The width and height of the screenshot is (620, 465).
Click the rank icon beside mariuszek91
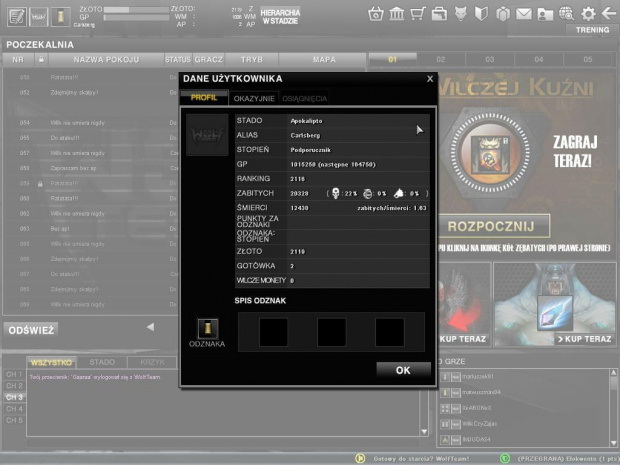tap(445, 377)
